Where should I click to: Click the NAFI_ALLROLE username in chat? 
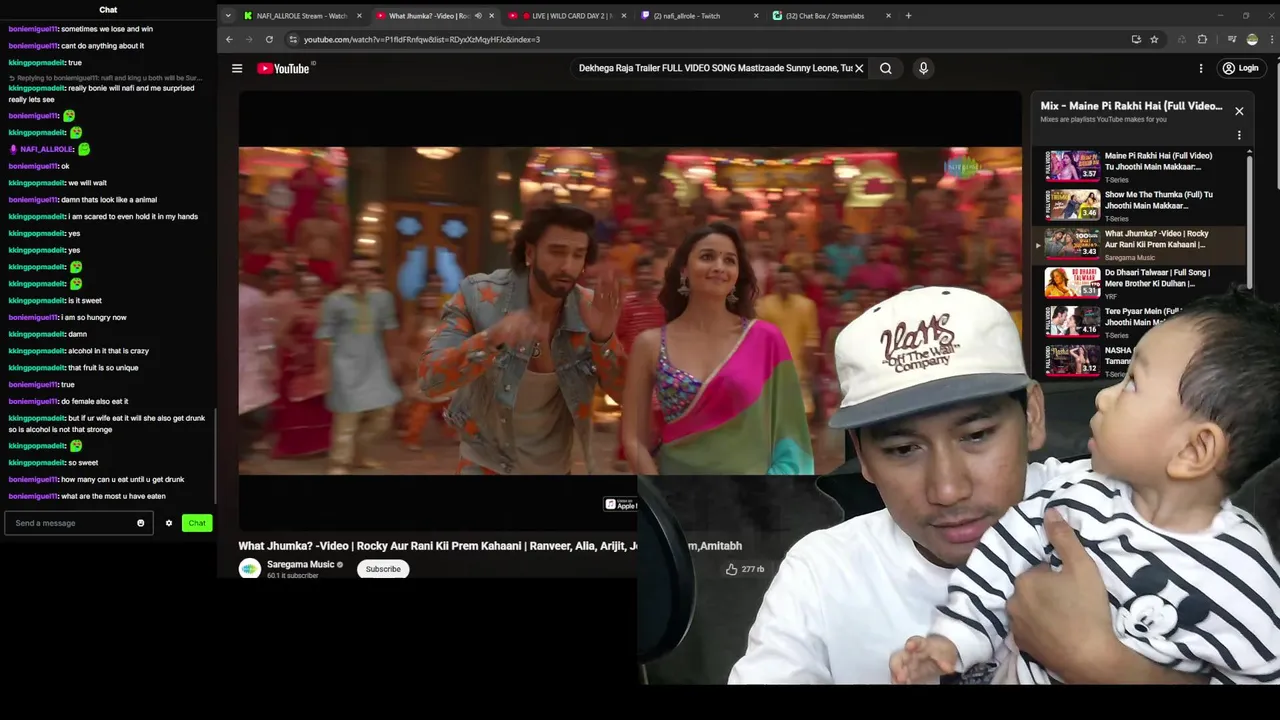[47, 149]
